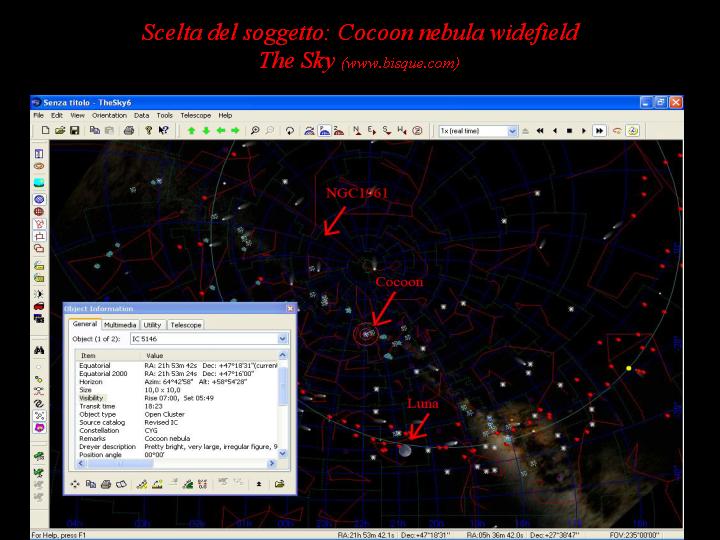Move the view down with green arrow

(x=206, y=131)
